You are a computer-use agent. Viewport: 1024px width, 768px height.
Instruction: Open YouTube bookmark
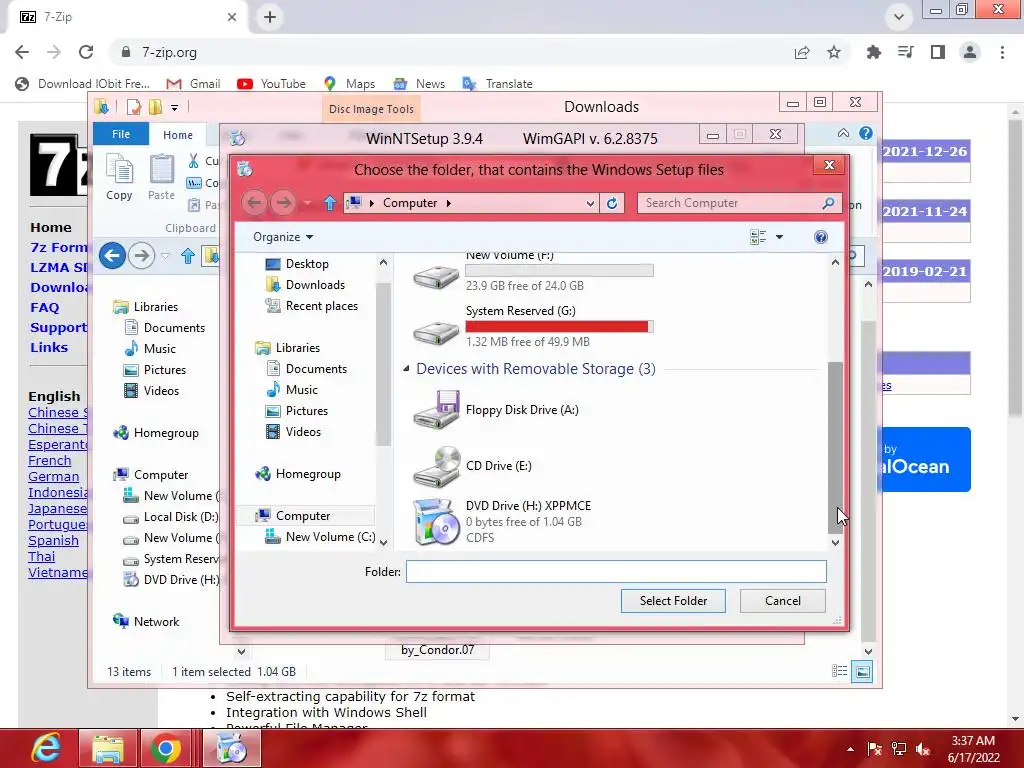[272, 84]
